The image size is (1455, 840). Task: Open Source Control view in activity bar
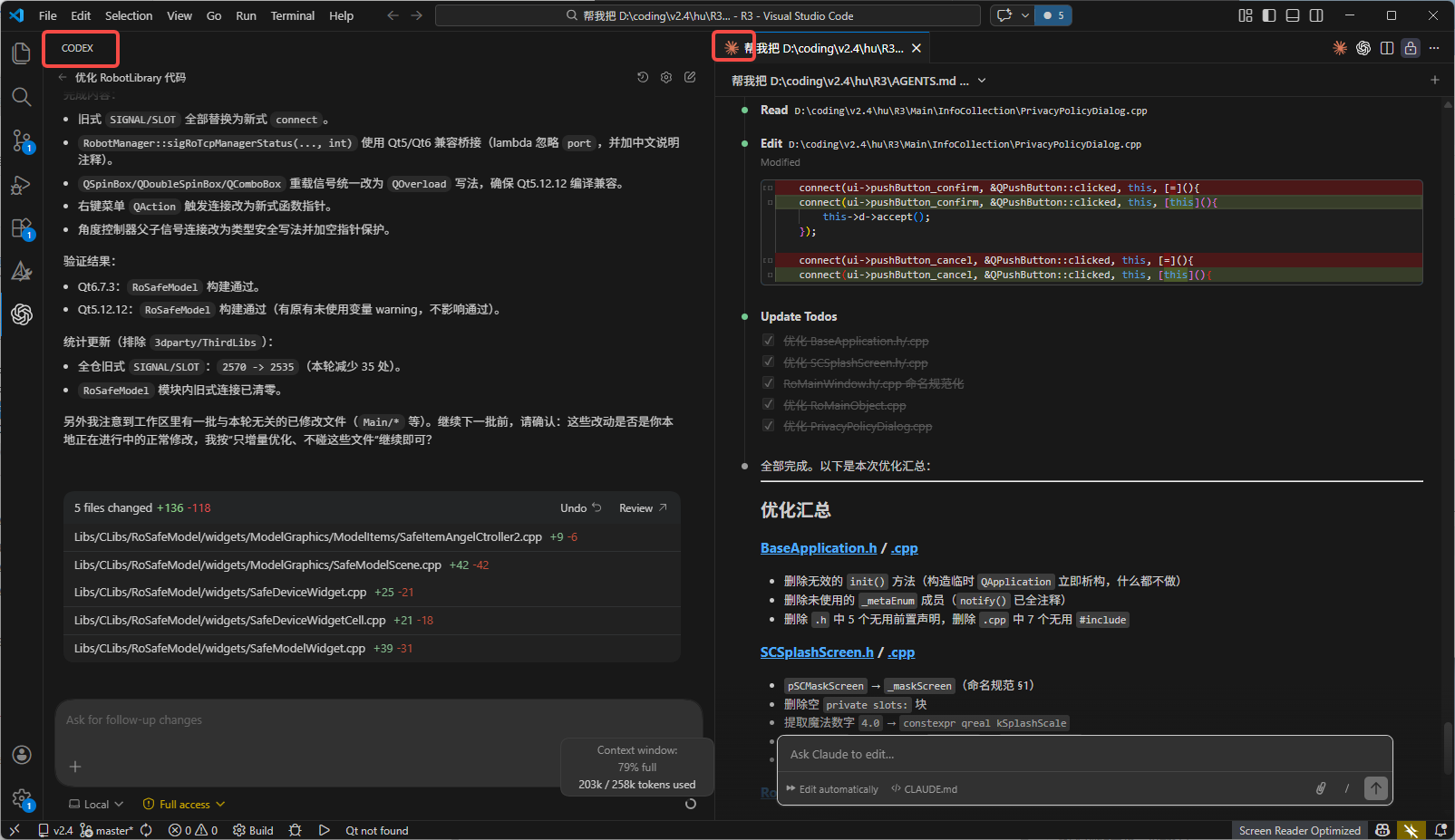tap(22, 140)
